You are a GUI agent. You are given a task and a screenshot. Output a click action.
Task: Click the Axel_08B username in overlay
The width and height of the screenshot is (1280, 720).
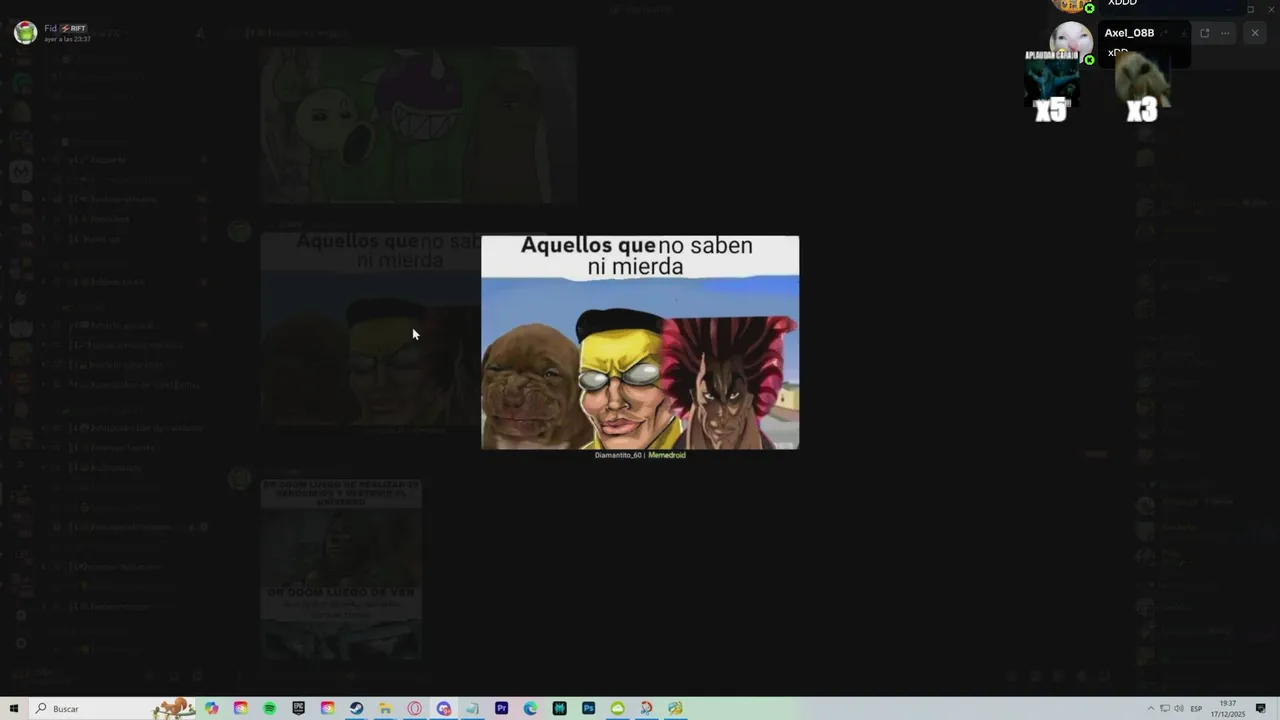tap(1129, 33)
